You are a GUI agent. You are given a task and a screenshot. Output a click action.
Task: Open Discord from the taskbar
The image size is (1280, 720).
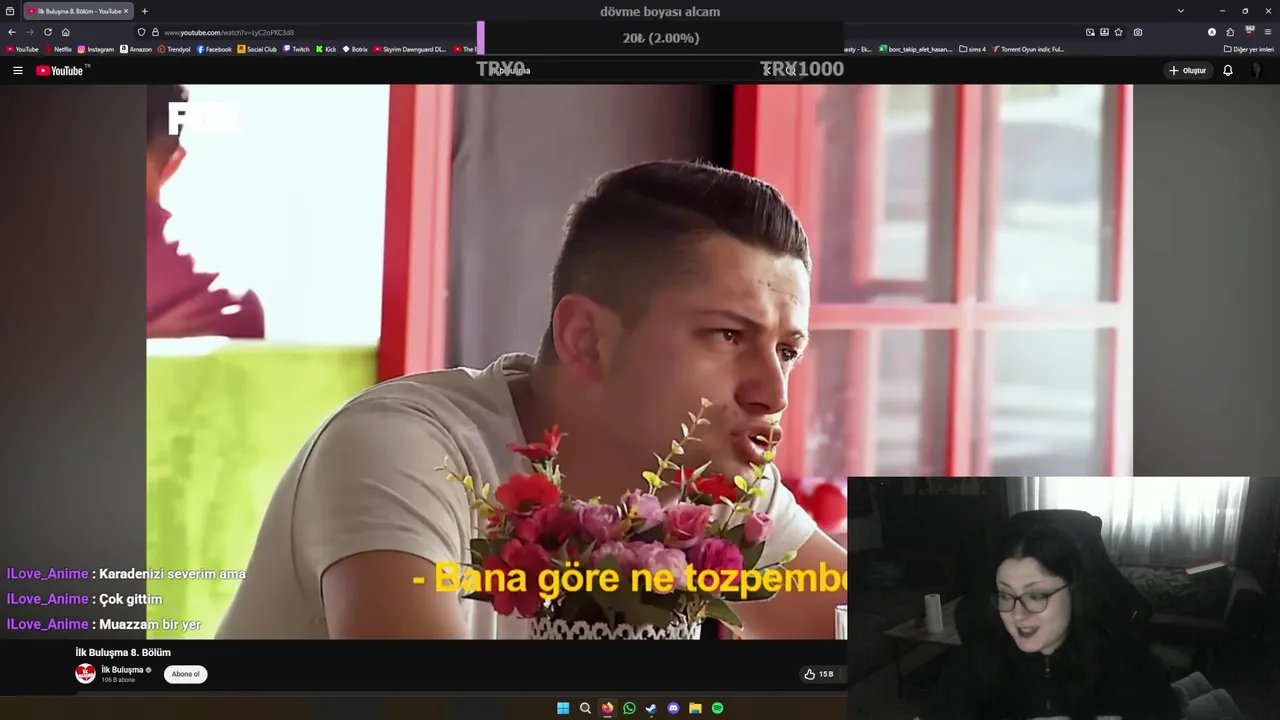click(x=673, y=708)
